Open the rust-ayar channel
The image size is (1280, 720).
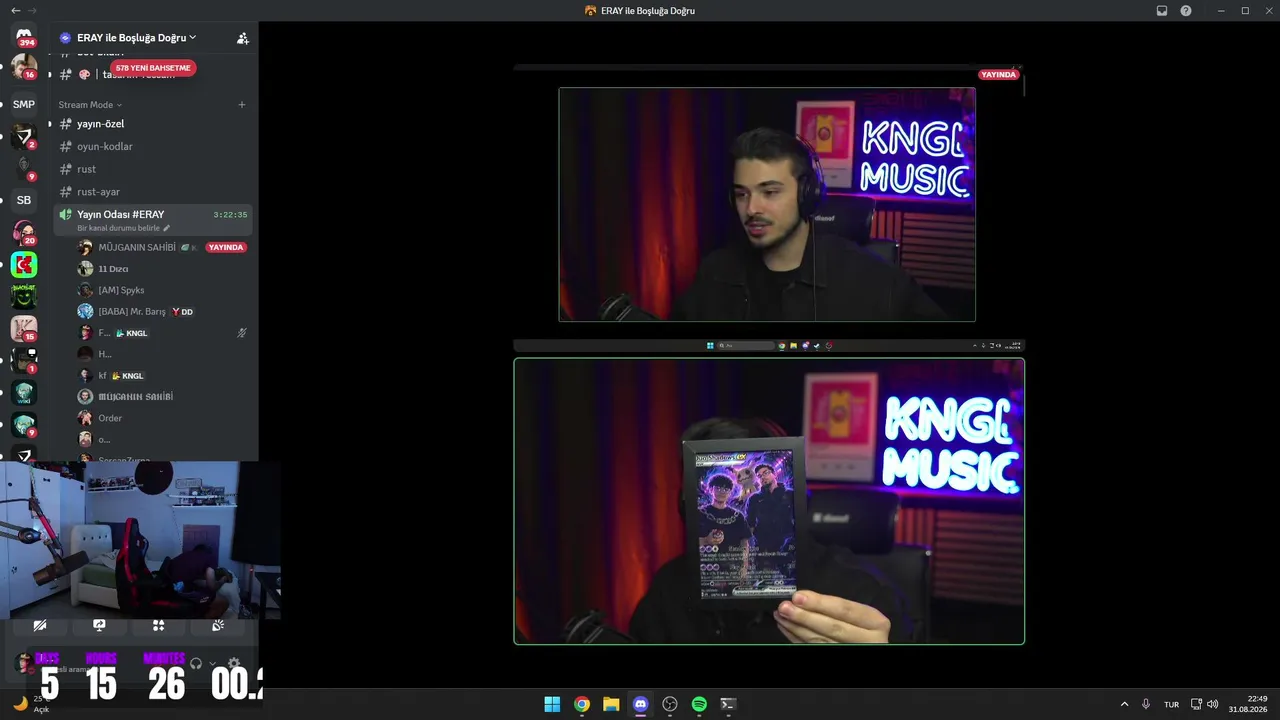click(x=153, y=192)
